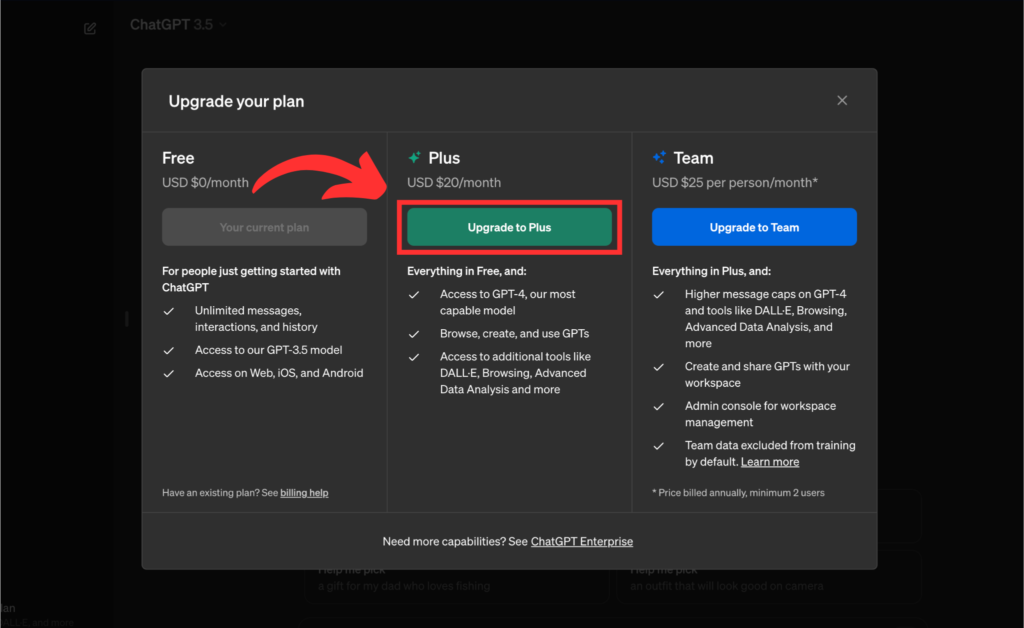The height and width of the screenshot is (628, 1024).
Task: Click the checkmark beside Access on Web, iOS
Action: 169,374
